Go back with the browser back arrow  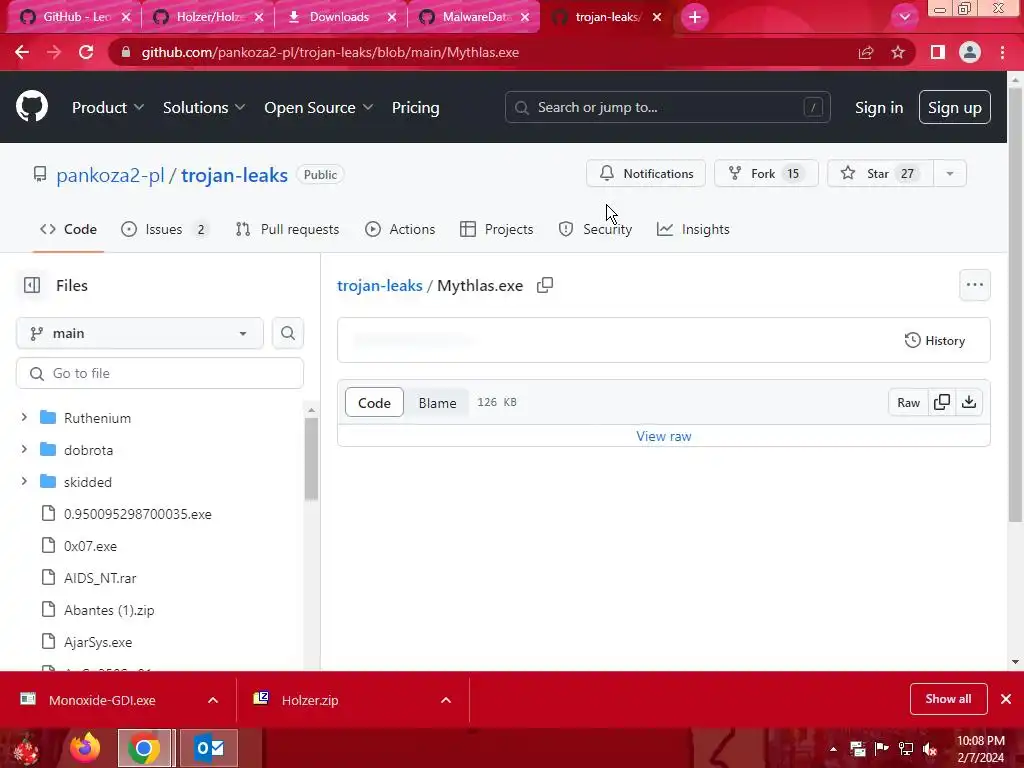coord(22,52)
